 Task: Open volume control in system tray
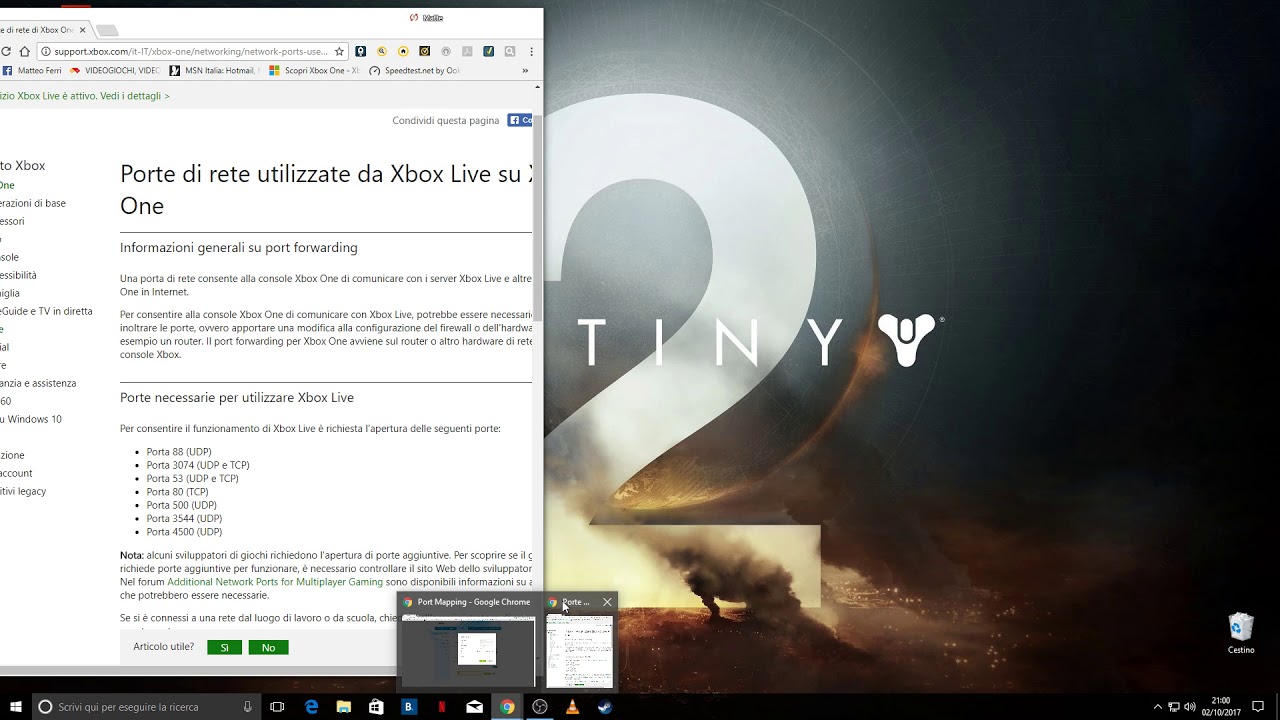pos(1189,707)
